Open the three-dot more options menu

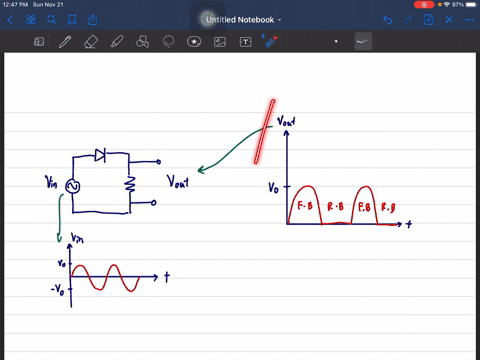click(x=470, y=20)
